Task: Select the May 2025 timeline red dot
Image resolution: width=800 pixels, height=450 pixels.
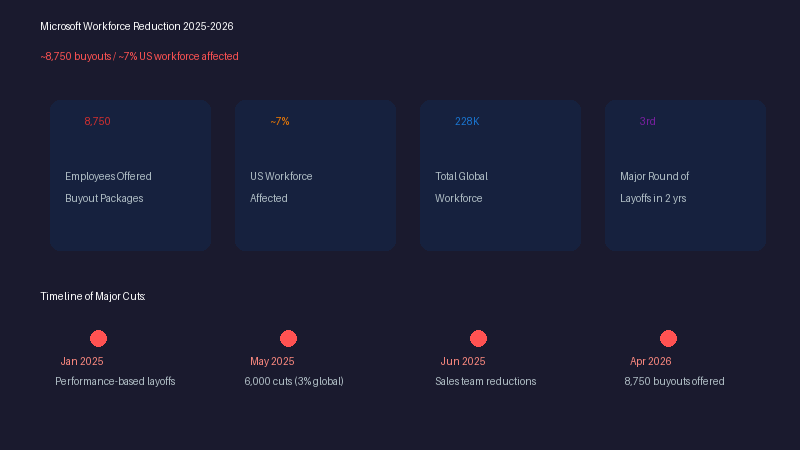Action: coord(288,339)
